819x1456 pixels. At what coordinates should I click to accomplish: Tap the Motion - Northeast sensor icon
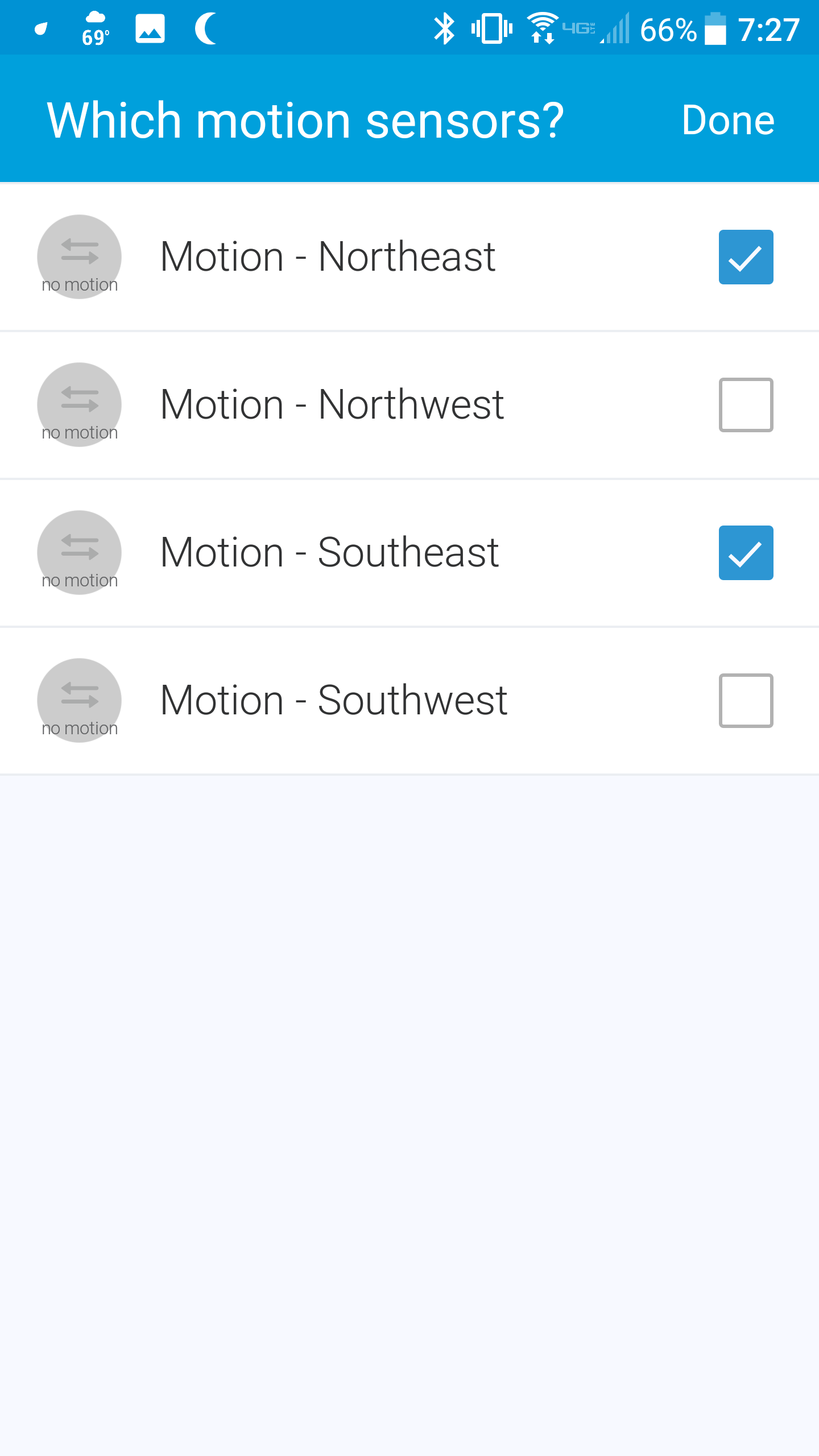[79, 257]
